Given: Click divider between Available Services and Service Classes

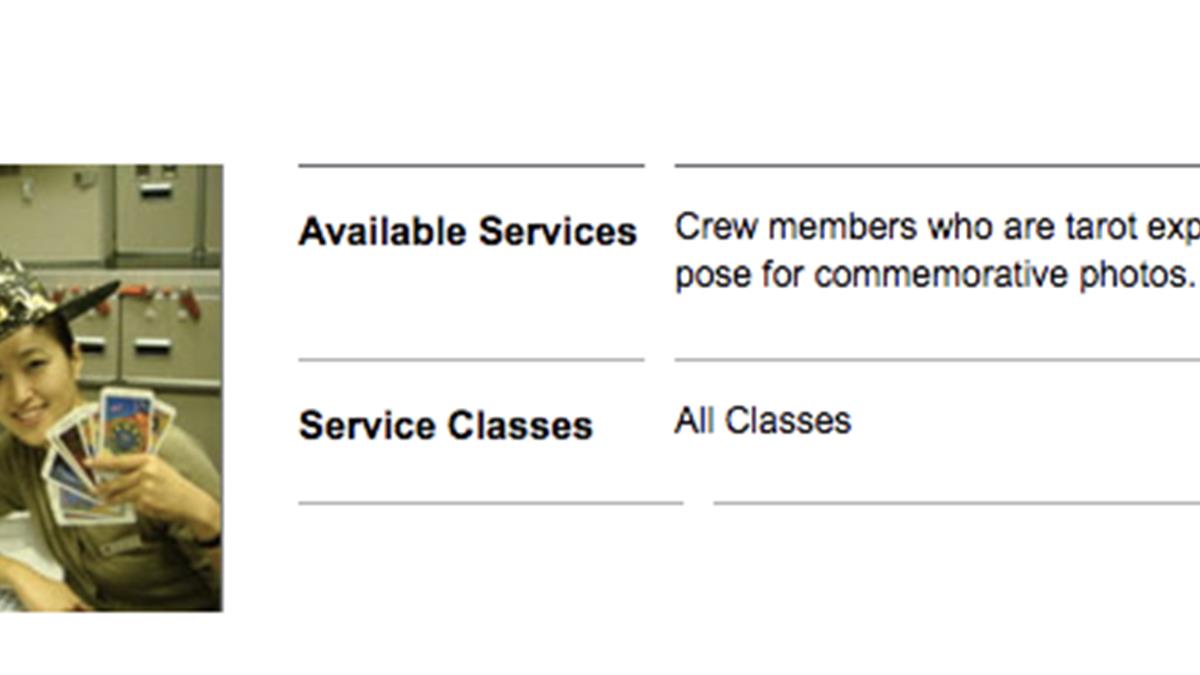Looking at the screenshot, I should (470, 359).
